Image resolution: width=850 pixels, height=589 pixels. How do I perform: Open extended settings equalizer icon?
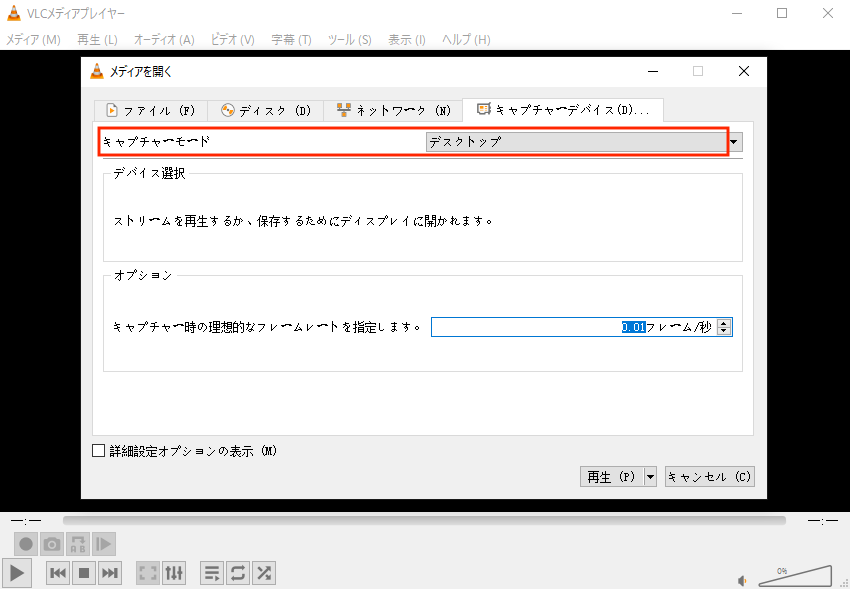pos(174,573)
